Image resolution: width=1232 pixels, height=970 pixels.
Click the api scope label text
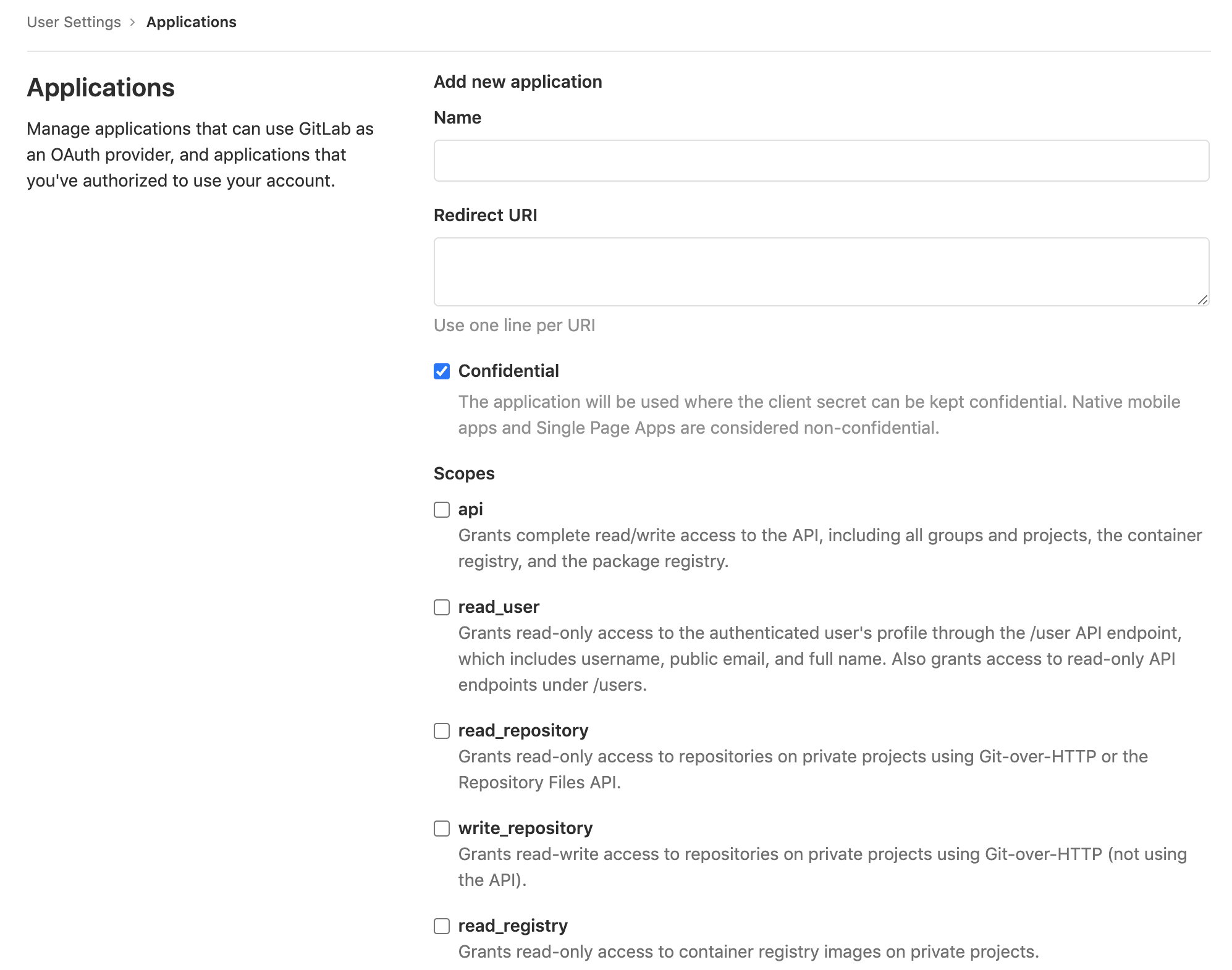[470, 509]
